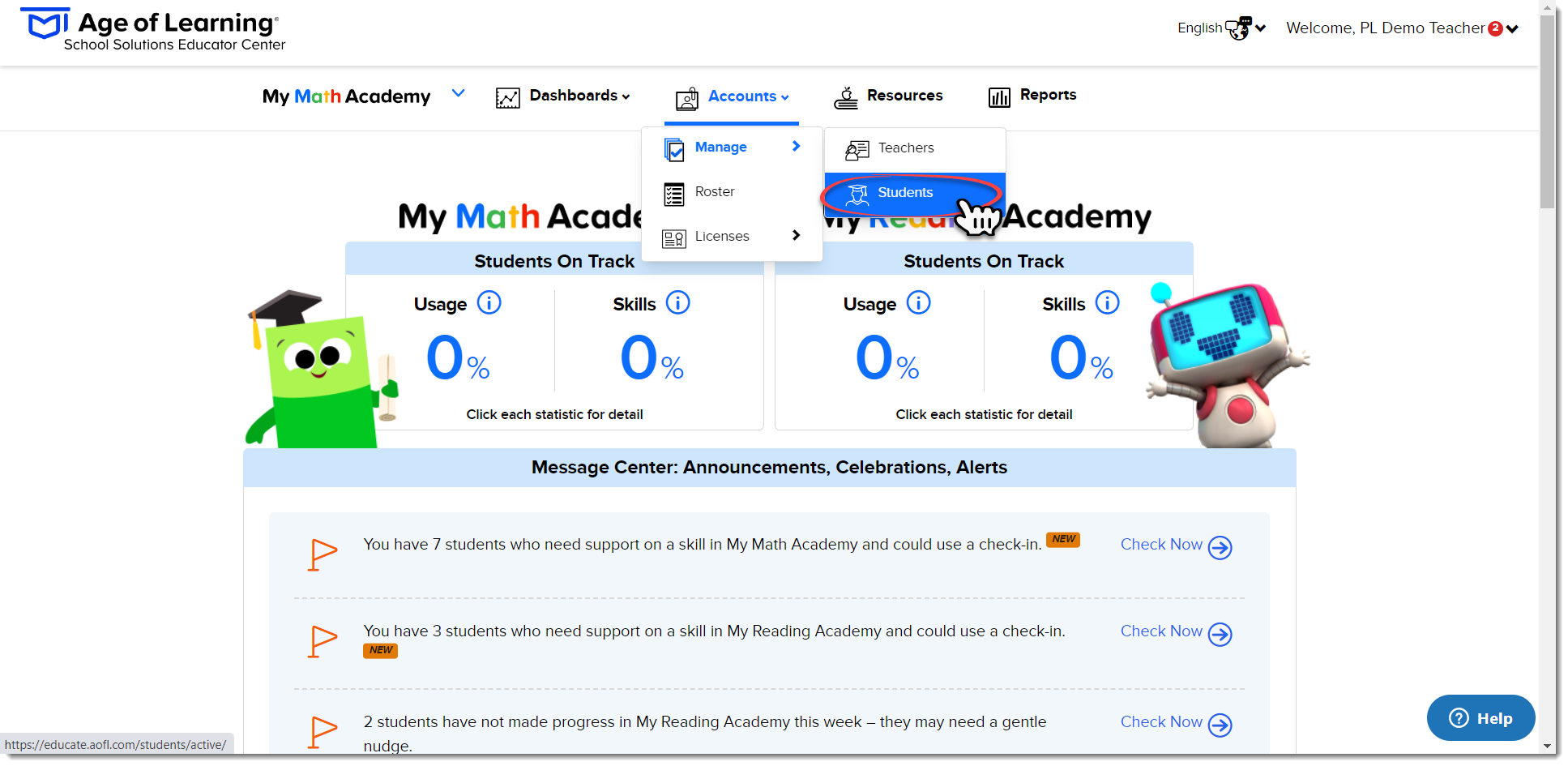Screen dimensions: 1568x766
Task: Click the flag icon for Math Academy alert
Action: (x=323, y=555)
